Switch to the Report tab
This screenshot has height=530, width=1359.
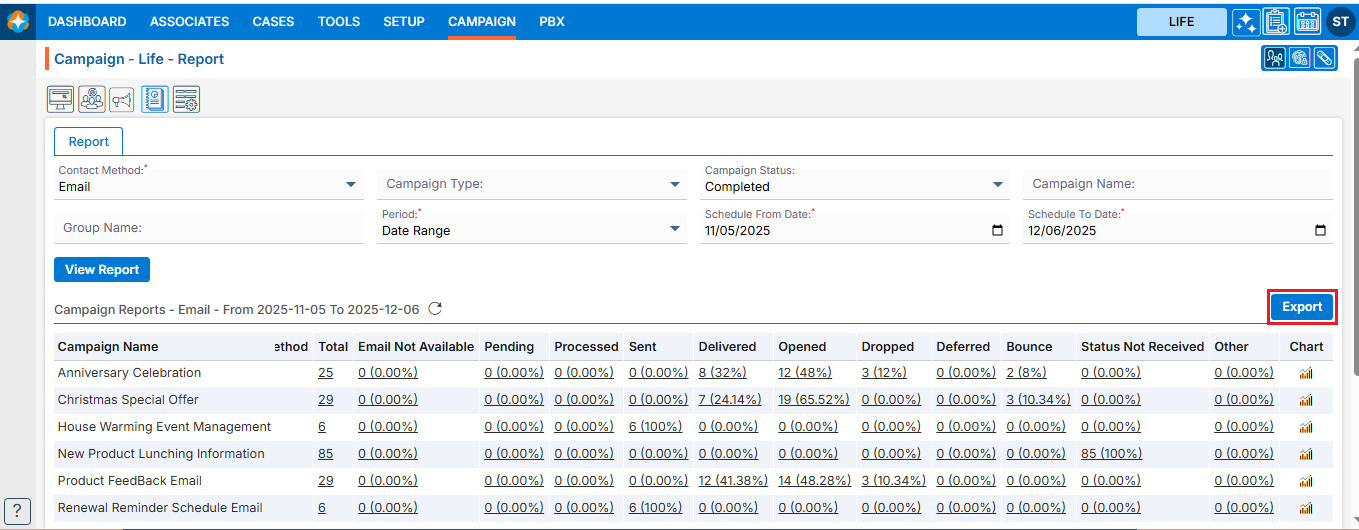pyautogui.click(x=89, y=142)
